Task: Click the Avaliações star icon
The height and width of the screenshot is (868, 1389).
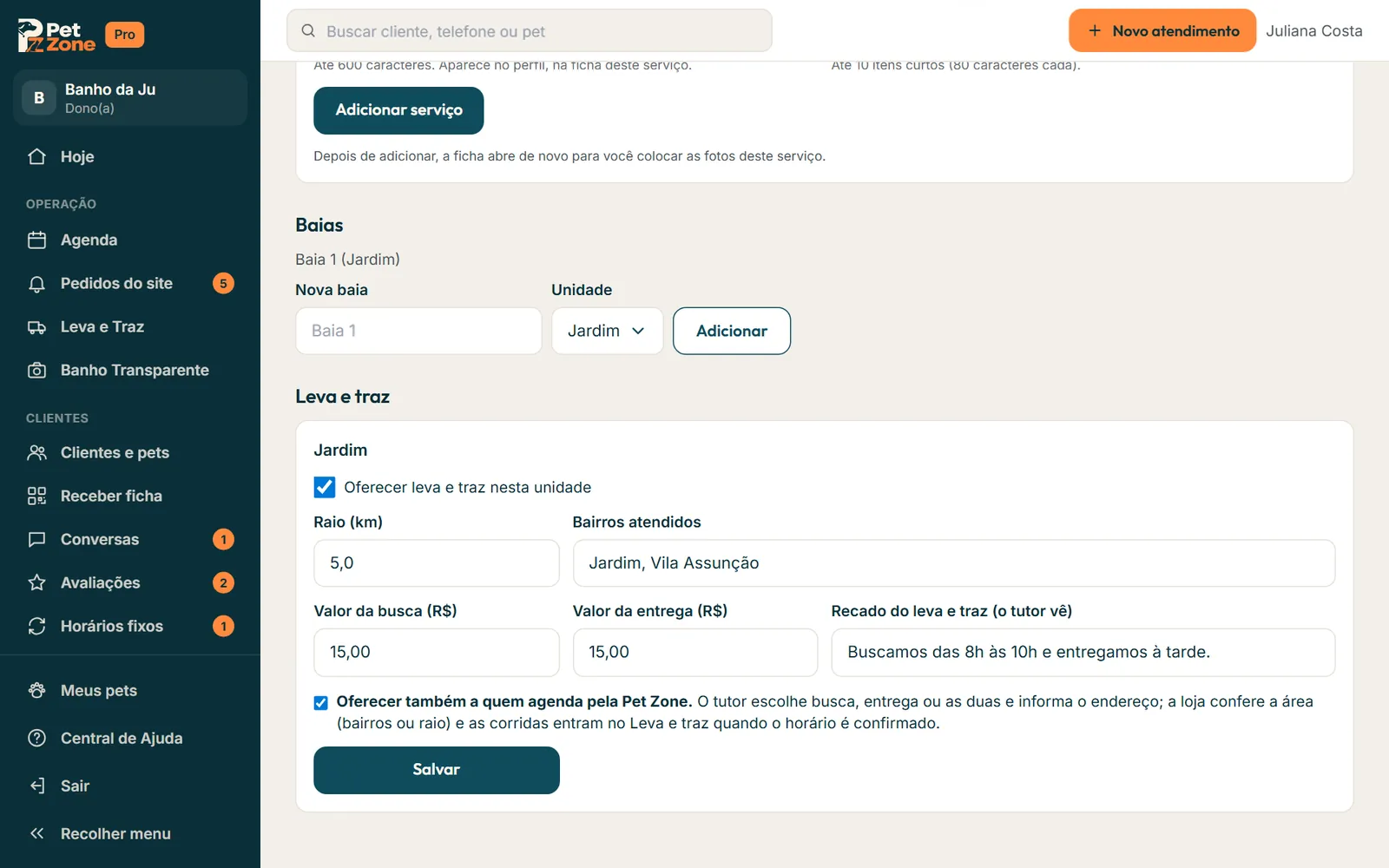Action: point(36,583)
